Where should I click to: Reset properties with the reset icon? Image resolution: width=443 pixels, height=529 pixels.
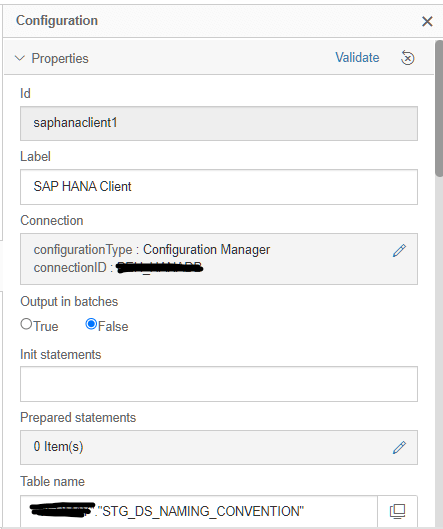pyautogui.click(x=407, y=58)
